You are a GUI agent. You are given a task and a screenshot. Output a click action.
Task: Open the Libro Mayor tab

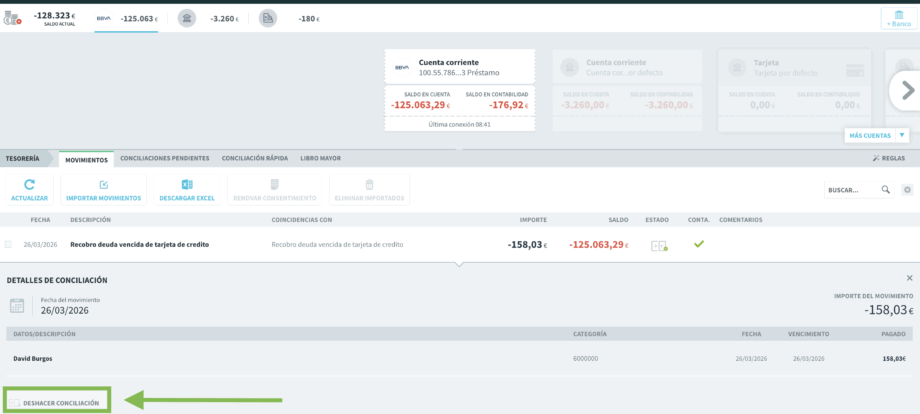[320, 158]
